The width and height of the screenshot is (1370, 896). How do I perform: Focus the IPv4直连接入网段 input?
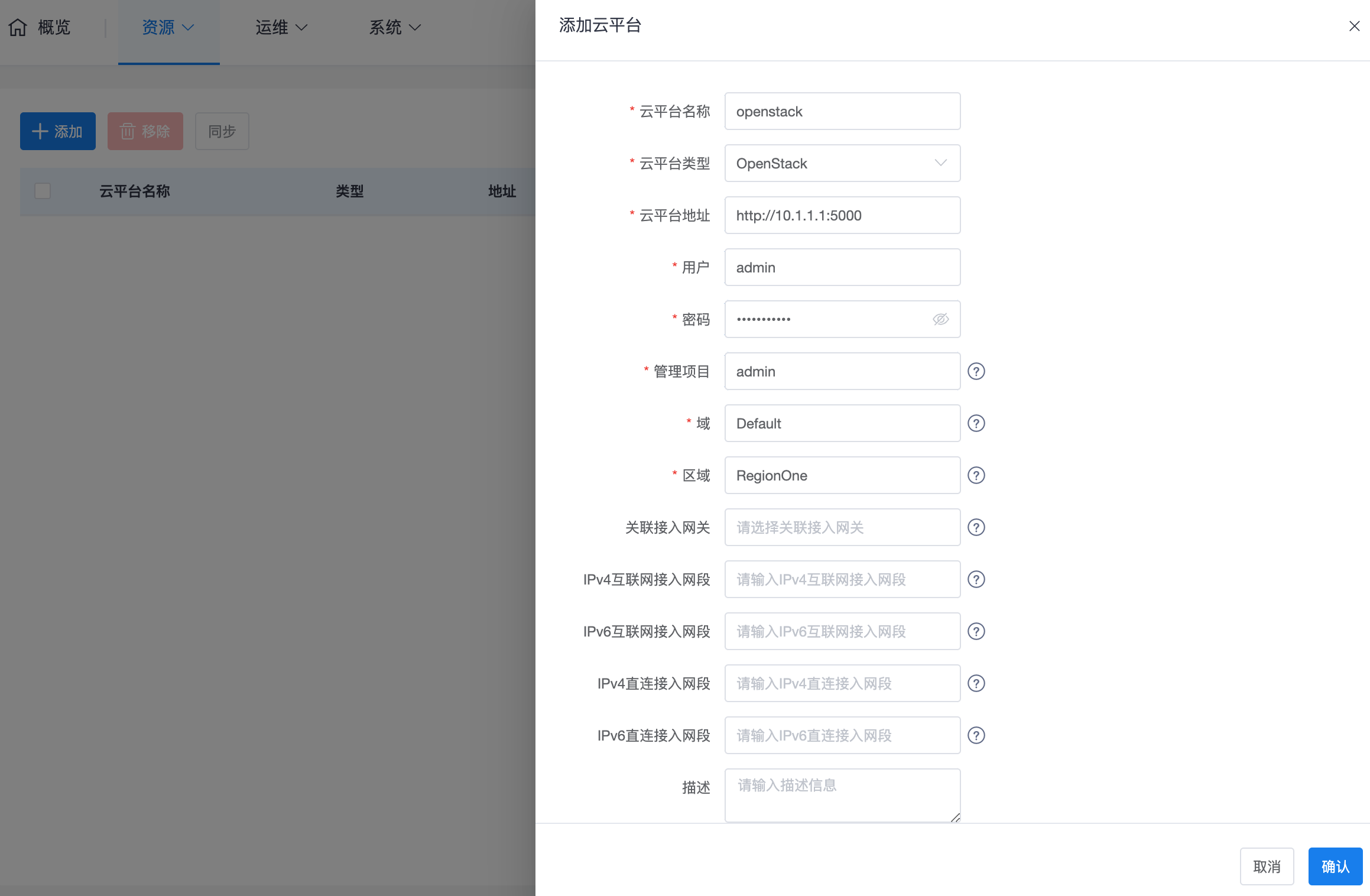(842, 683)
